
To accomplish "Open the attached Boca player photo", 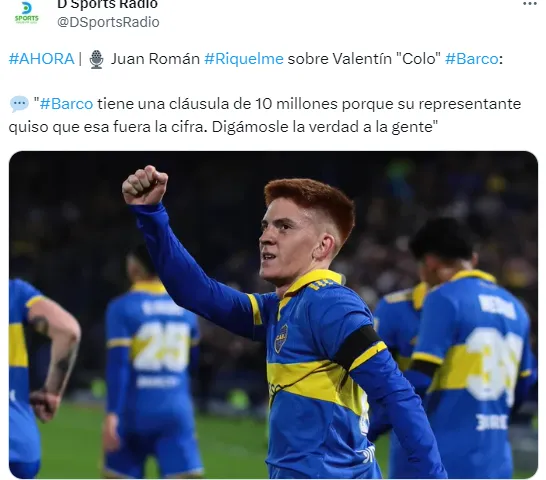I will click(273, 315).
